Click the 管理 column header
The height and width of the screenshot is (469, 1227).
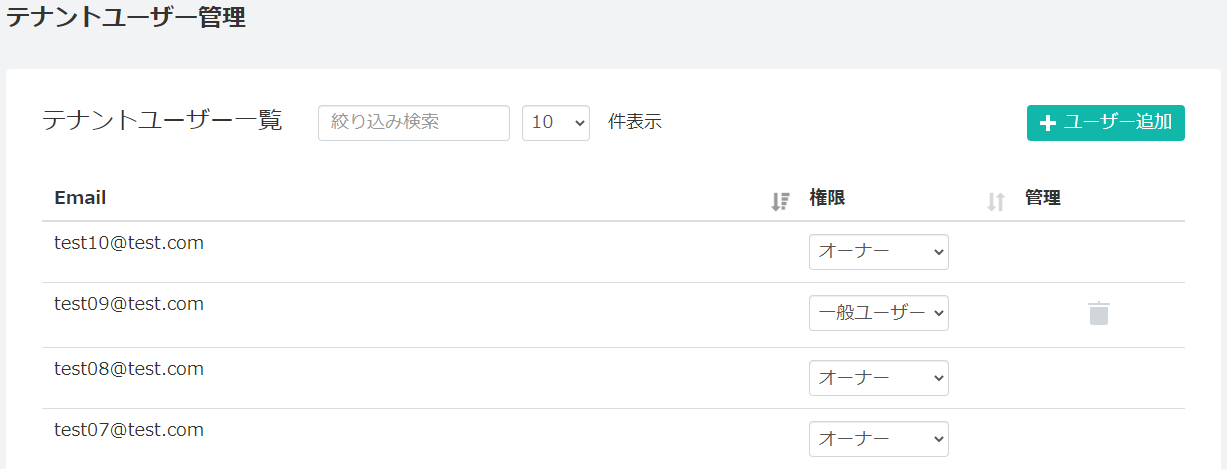coord(1043,198)
